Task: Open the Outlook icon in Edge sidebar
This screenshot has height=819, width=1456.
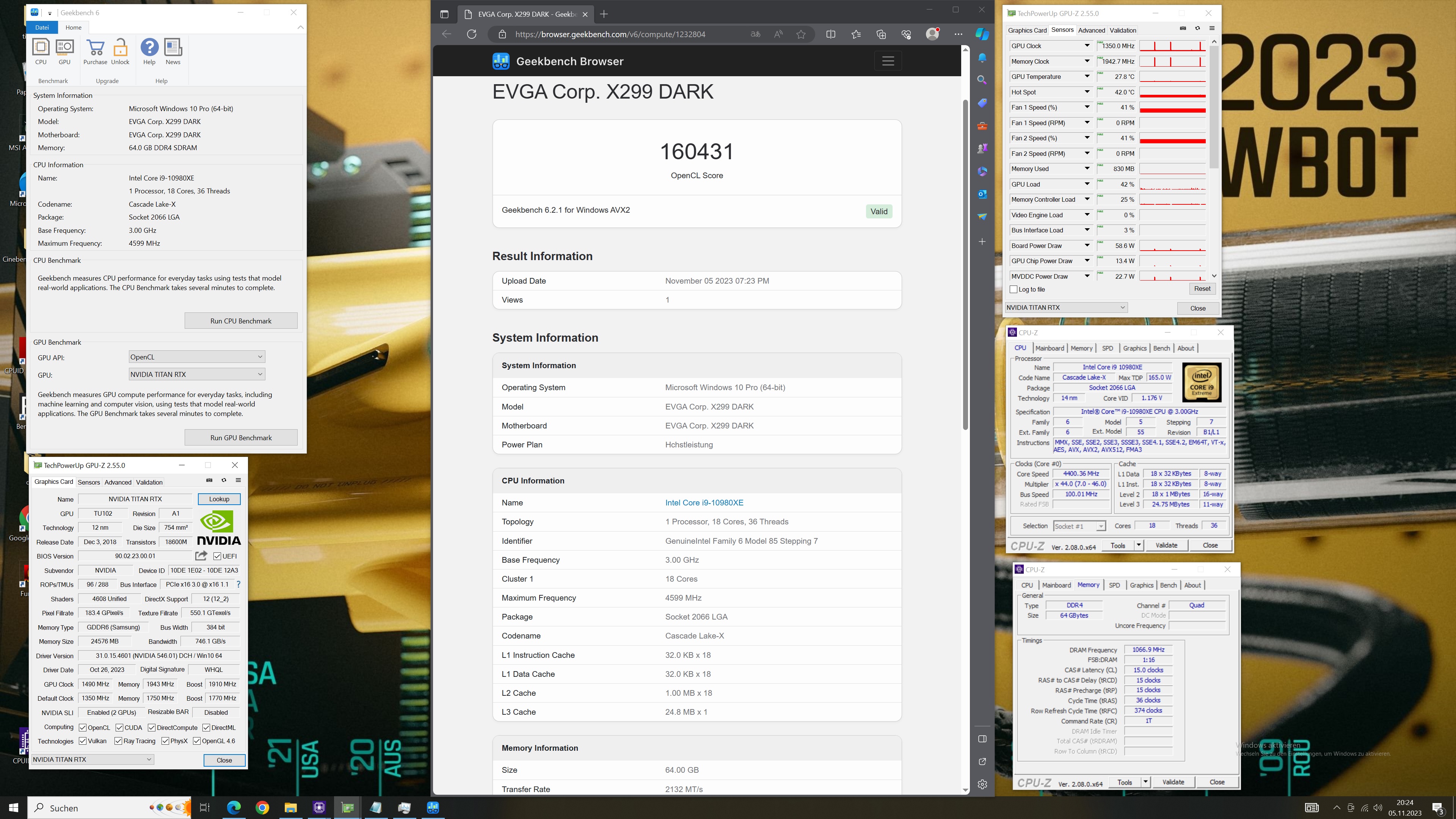Action: pyautogui.click(x=982, y=194)
